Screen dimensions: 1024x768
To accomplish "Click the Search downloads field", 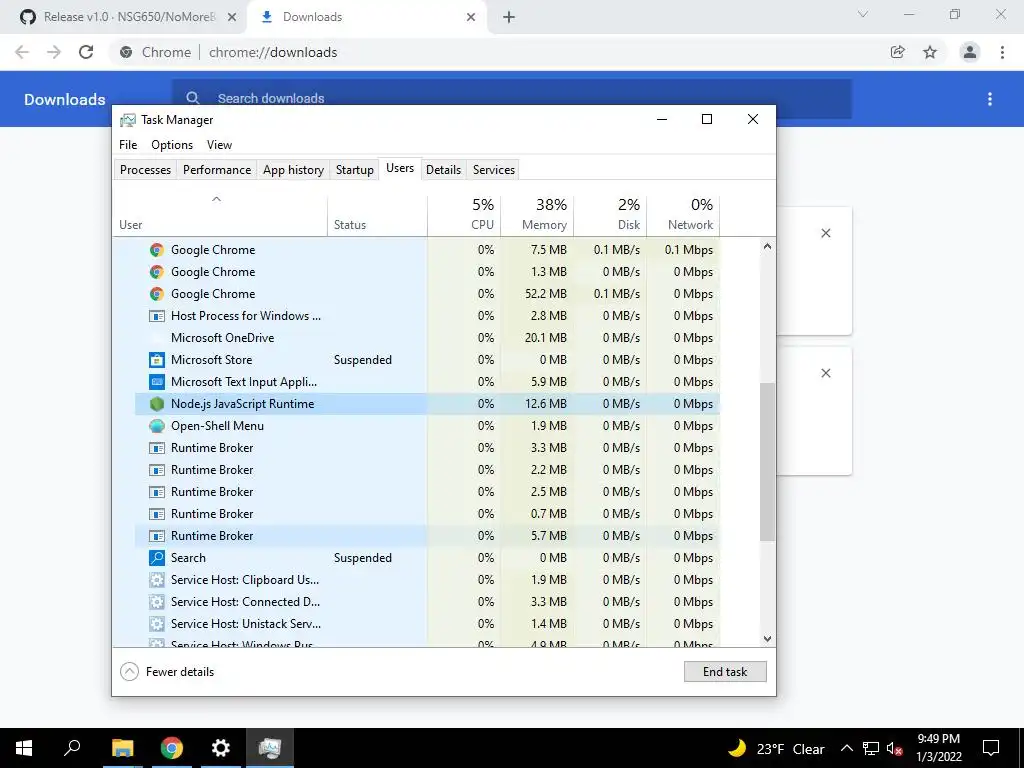I will click(x=512, y=99).
